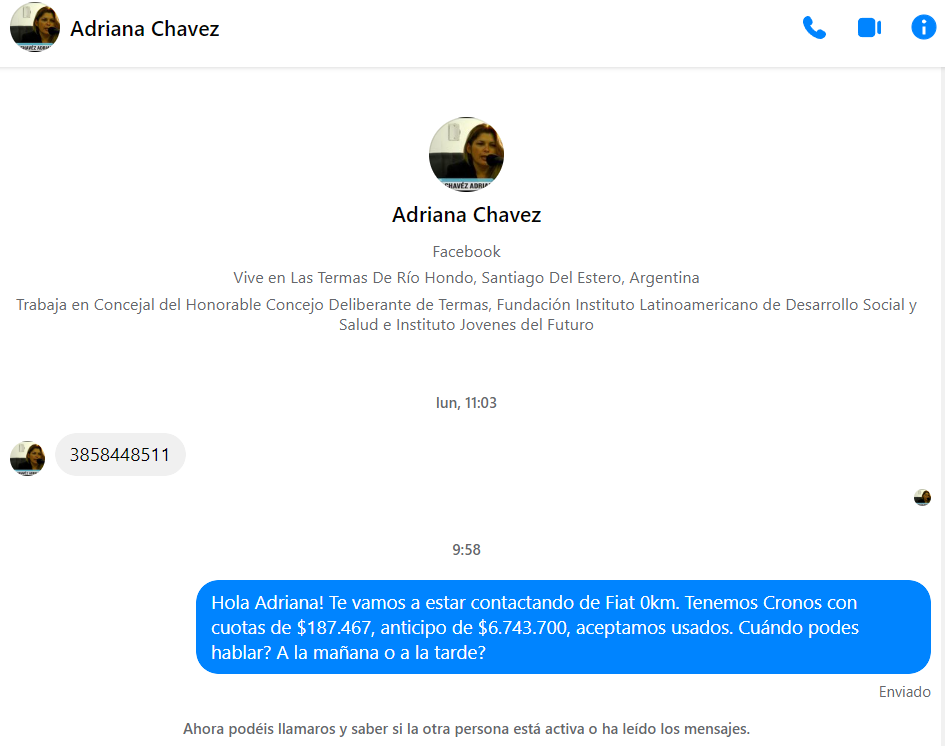This screenshot has width=945, height=746.
Task: Start a voice call with Adriana Chavez
Action: point(814,28)
